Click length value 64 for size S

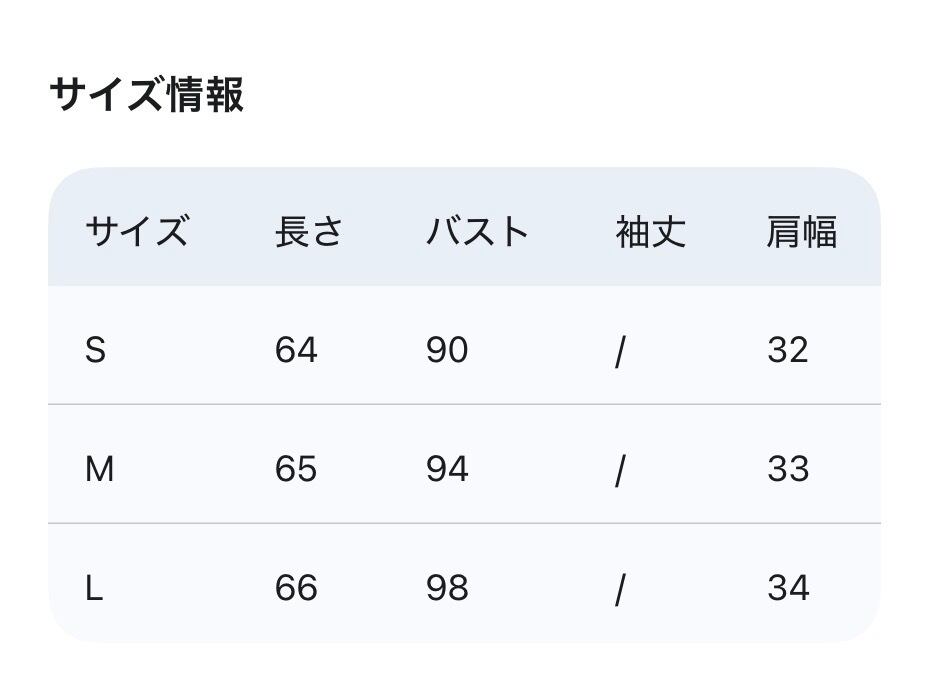[296, 350]
